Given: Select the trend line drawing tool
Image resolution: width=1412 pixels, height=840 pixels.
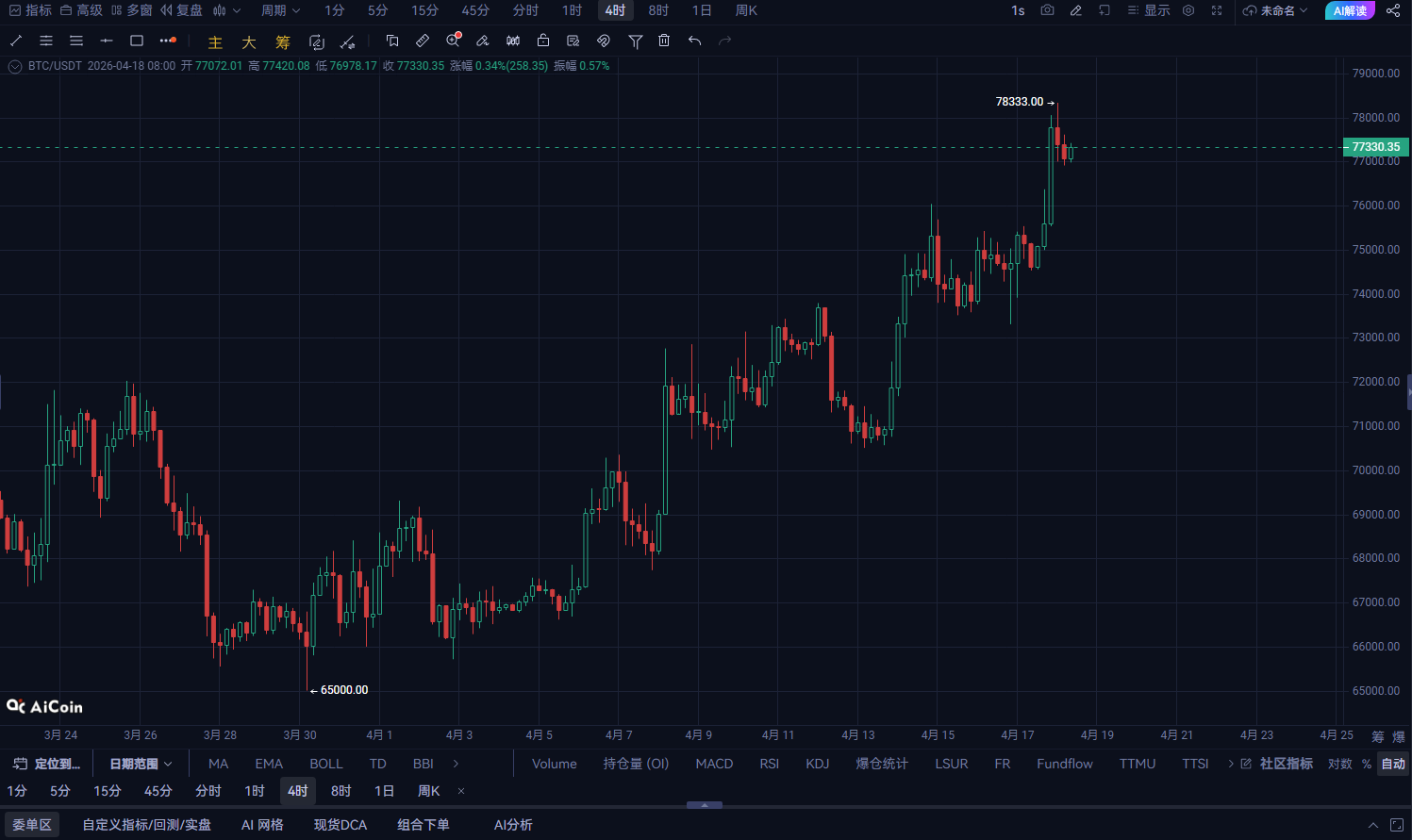Looking at the screenshot, I should pyautogui.click(x=16, y=41).
